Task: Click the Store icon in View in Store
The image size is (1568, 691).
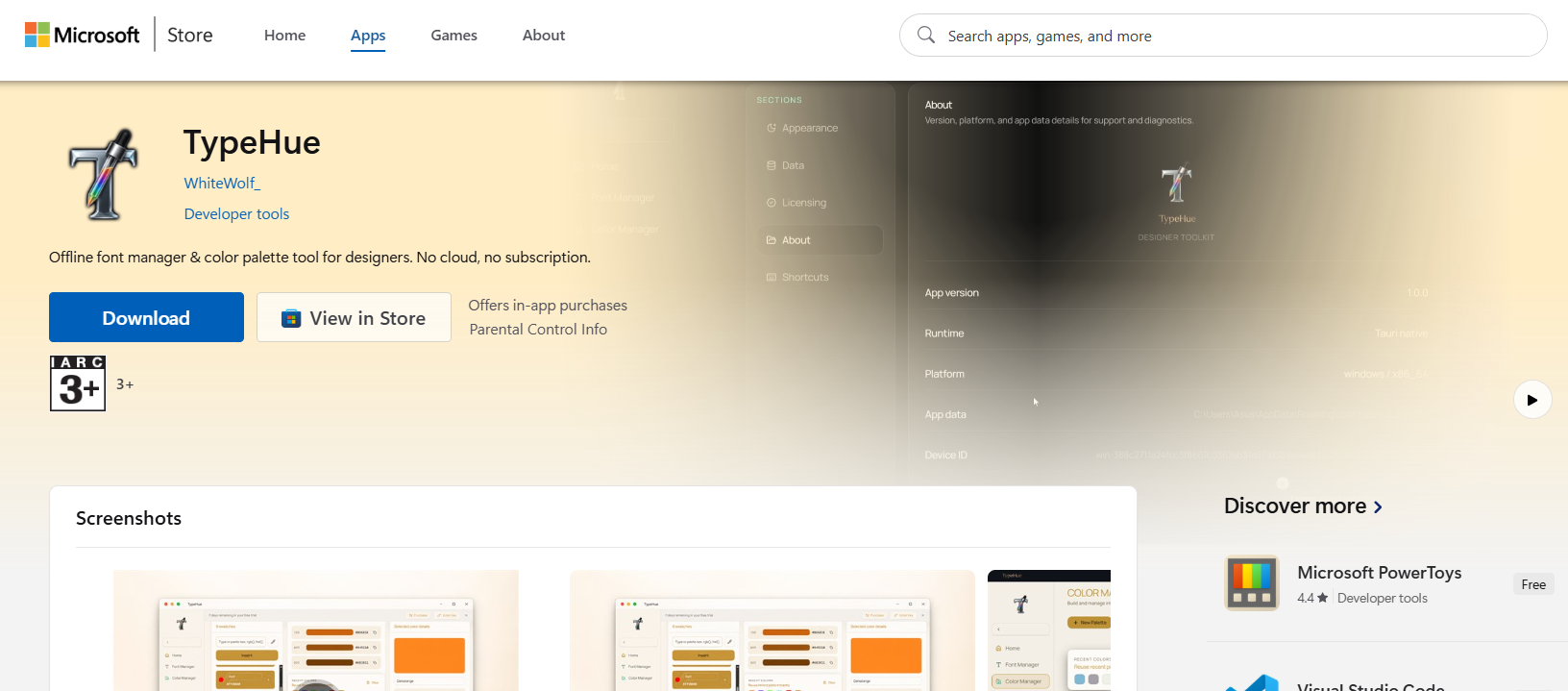Action: [291, 318]
